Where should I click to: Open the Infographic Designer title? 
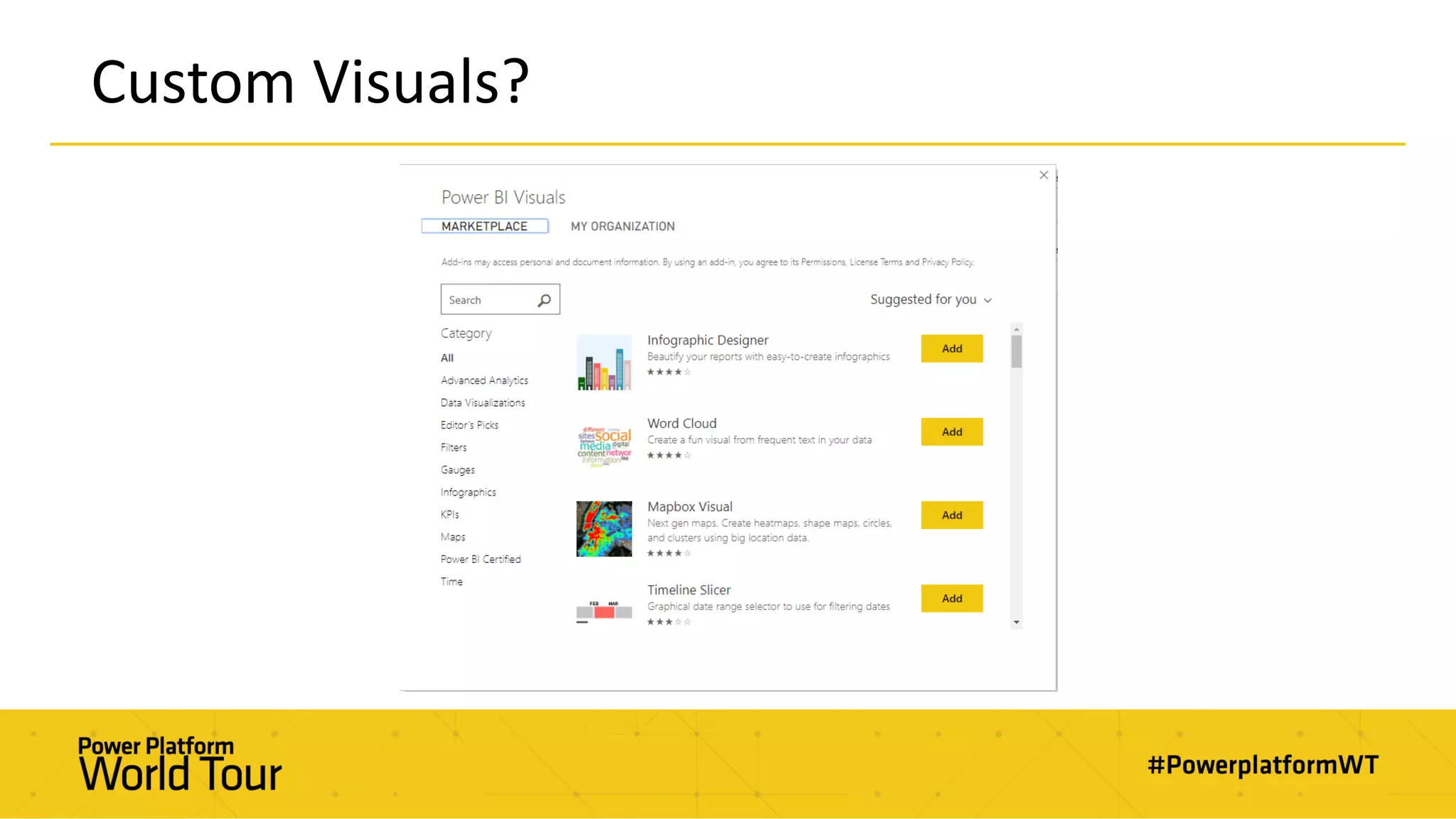tap(707, 340)
